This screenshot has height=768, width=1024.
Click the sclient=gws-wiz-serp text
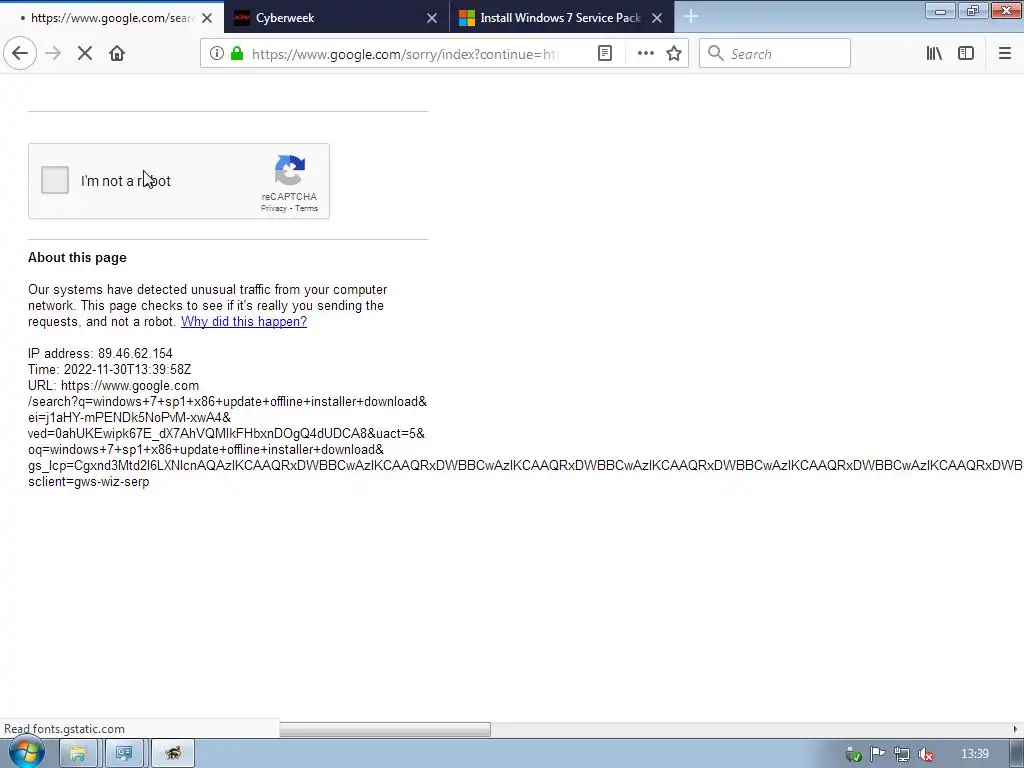tap(88, 481)
